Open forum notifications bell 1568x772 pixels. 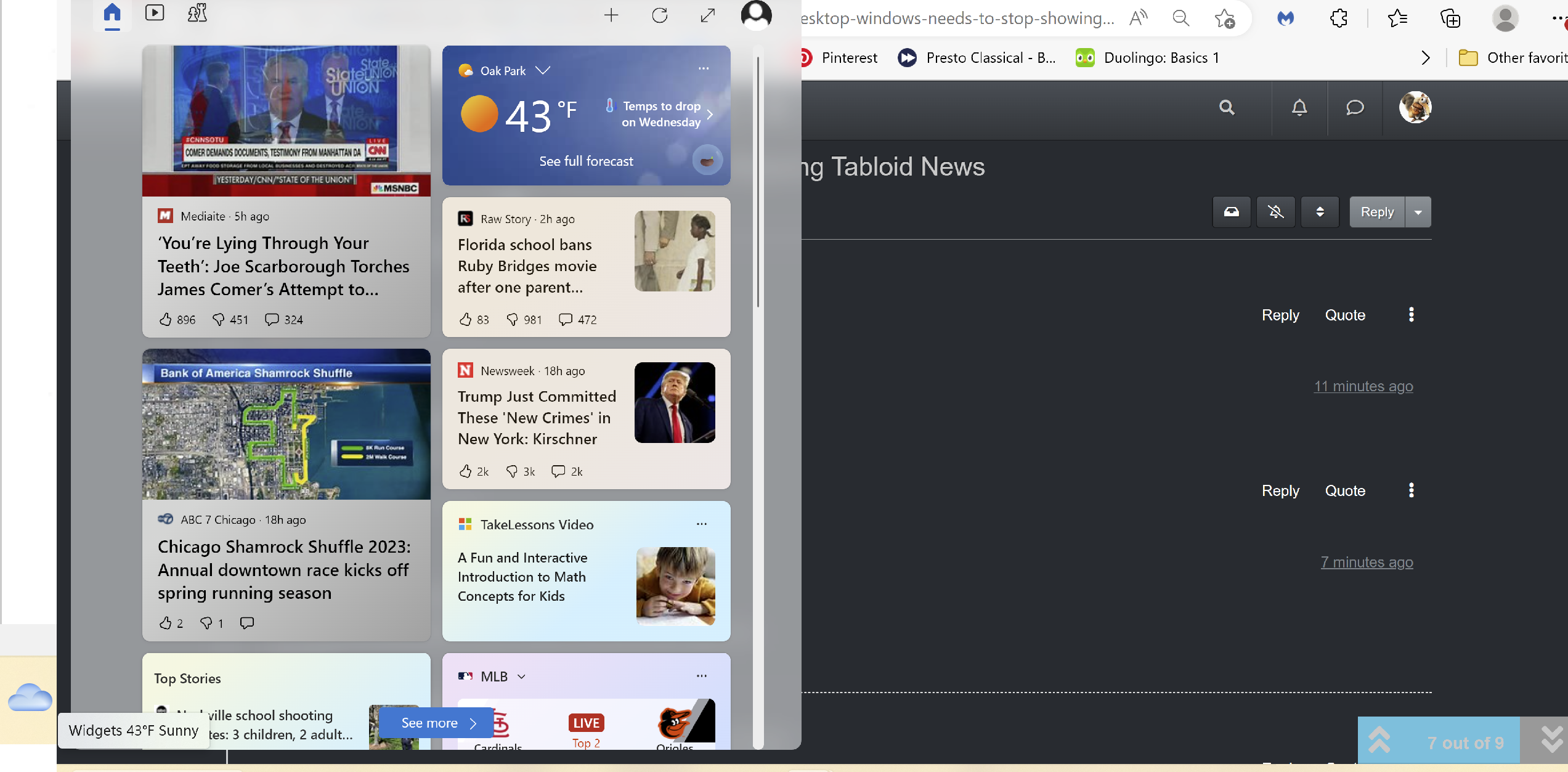tap(1299, 107)
